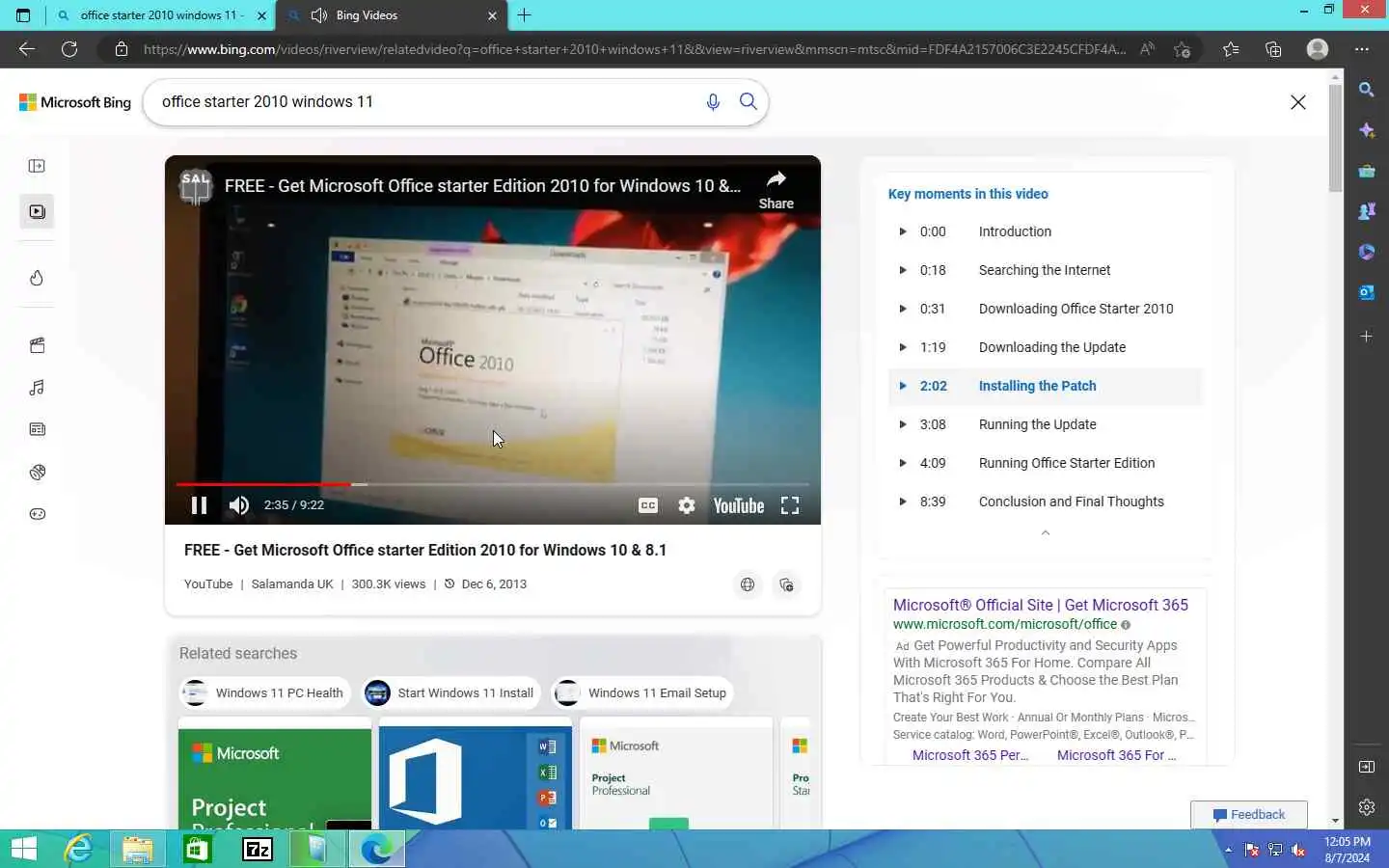Screen dimensions: 1389x868
Task: Open the globe view-source icon below video
Action: [748, 584]
